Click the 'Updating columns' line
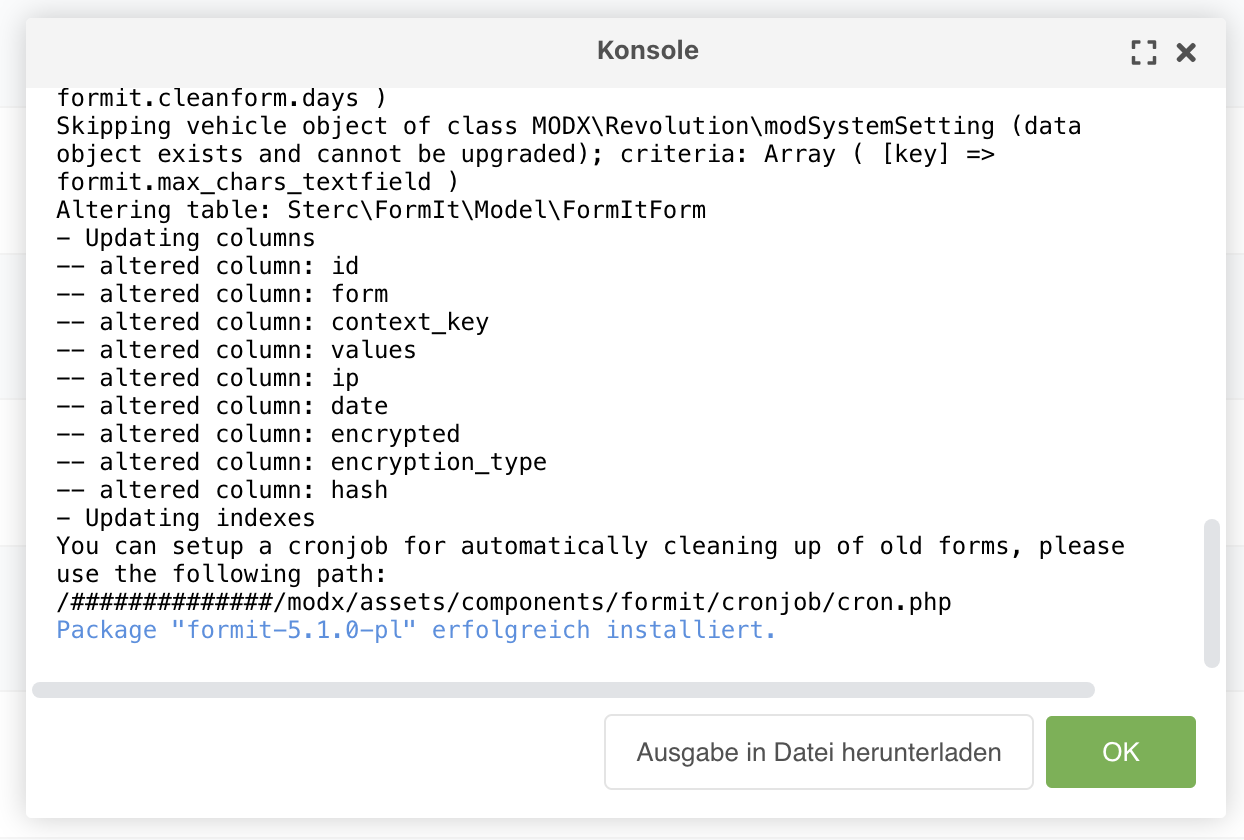This screenshot has width=1244, height=840. (x=186, y=238)
